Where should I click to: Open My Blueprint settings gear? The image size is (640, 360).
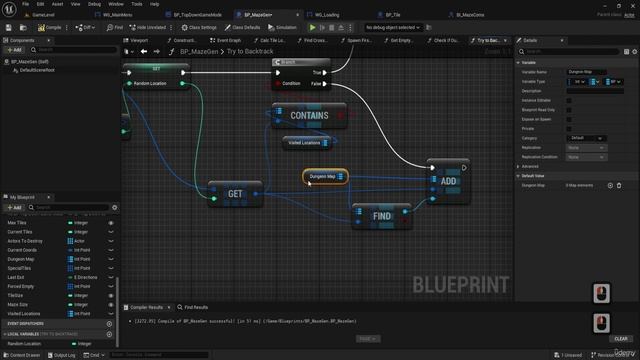[115, 207]
